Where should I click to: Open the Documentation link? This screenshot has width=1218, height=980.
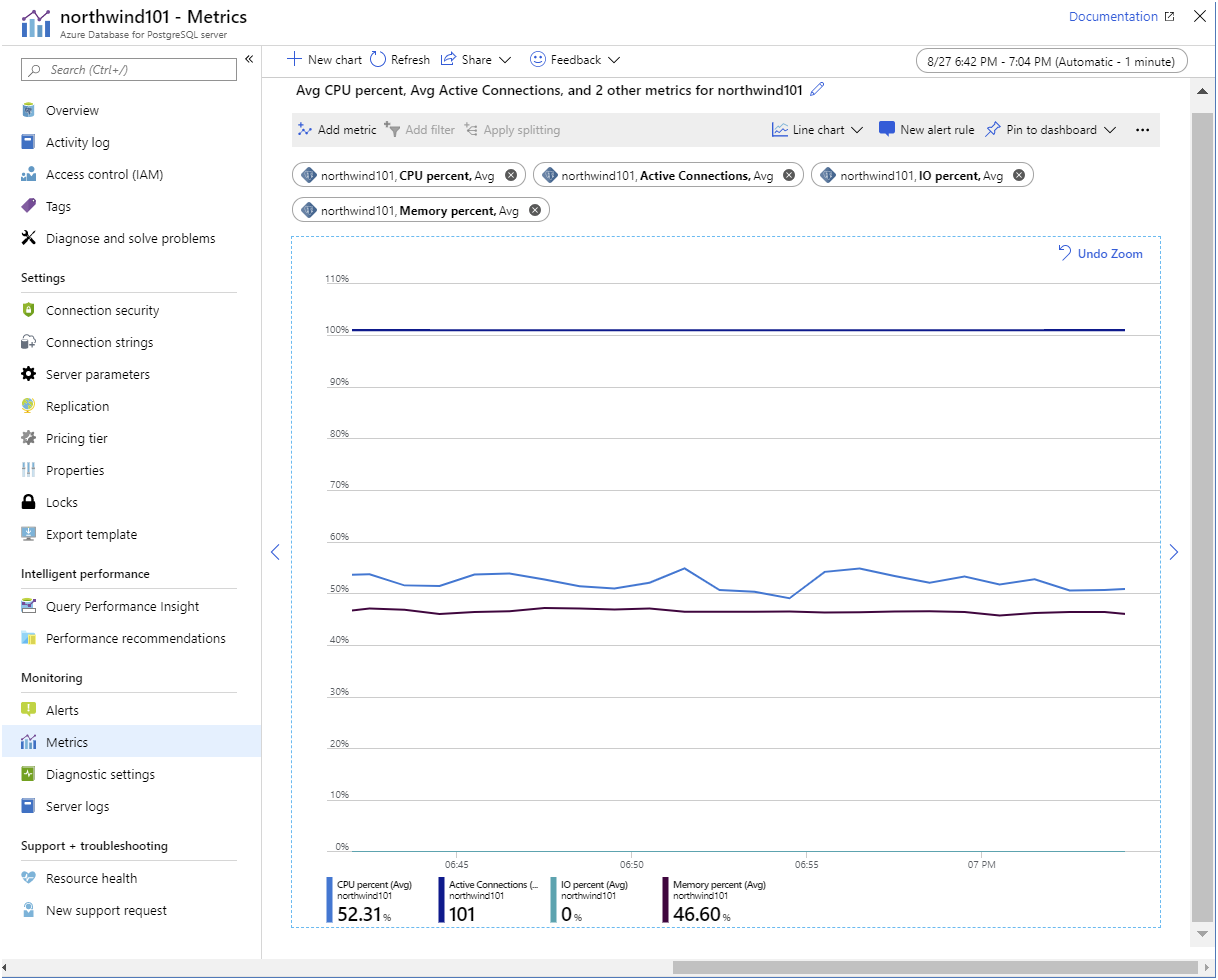coord(1121,17)
